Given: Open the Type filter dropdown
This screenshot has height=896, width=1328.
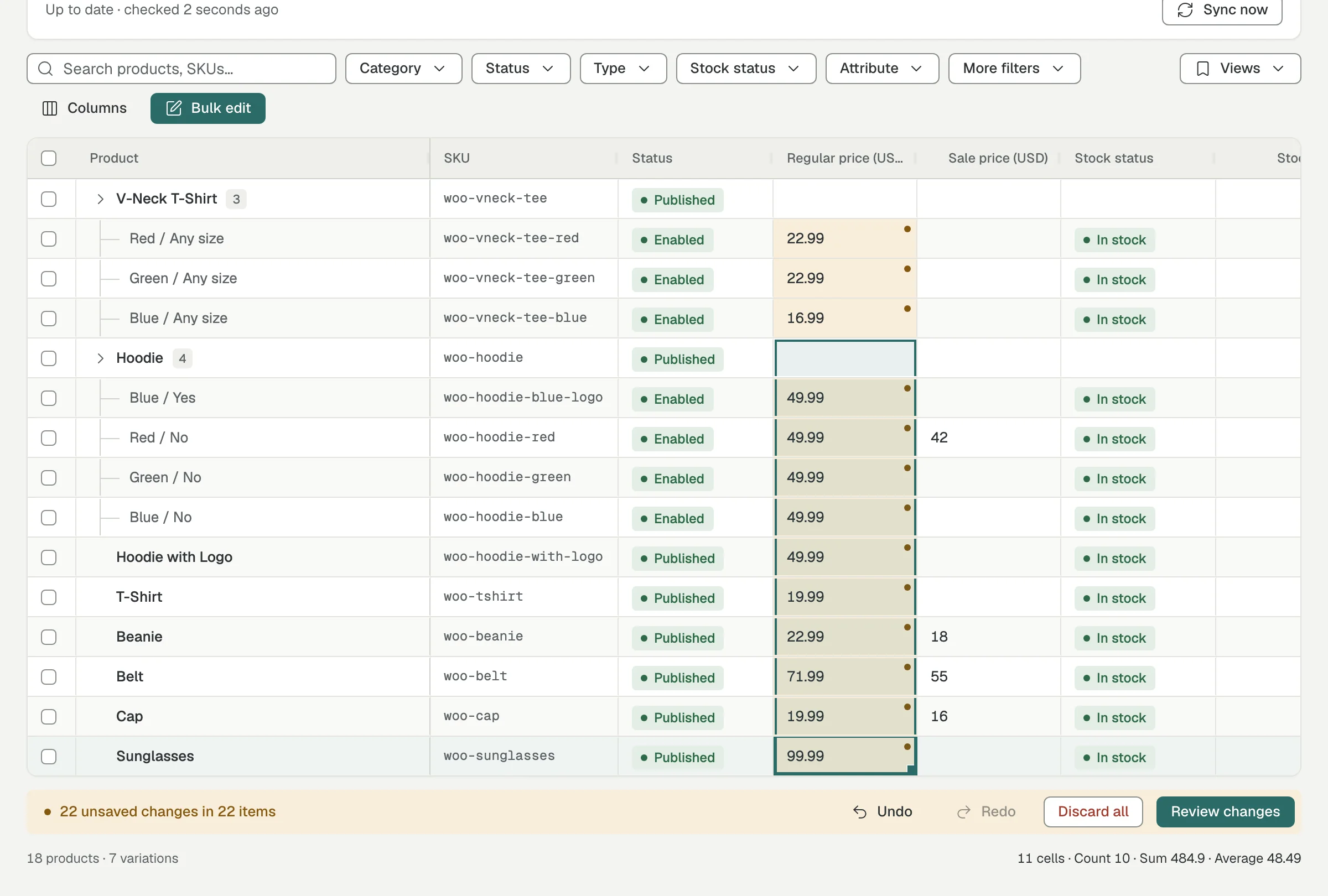Looking at the screenshot, I should point(623,69).
